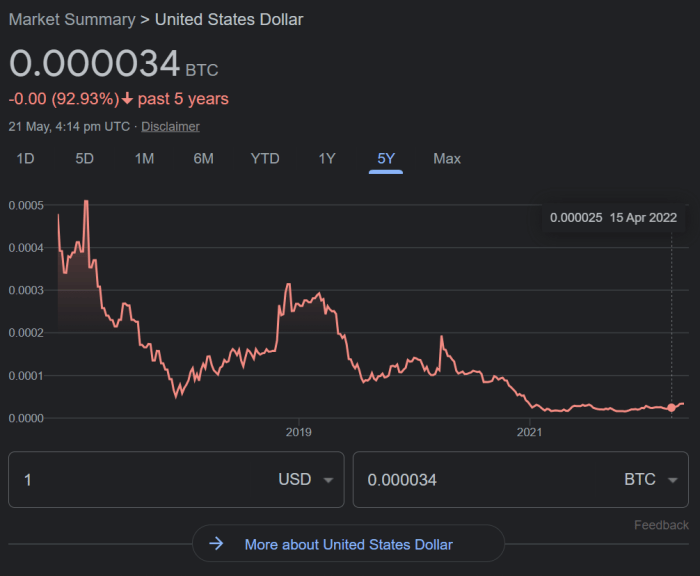Image resolution: width=700 pixels, height=576 pixels.
Task: Open the BTC currency dropdown
Action: 651,480
